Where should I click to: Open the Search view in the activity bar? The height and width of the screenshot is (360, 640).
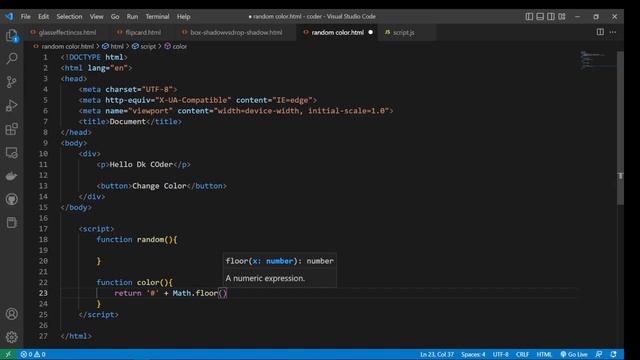click(12, 58)
